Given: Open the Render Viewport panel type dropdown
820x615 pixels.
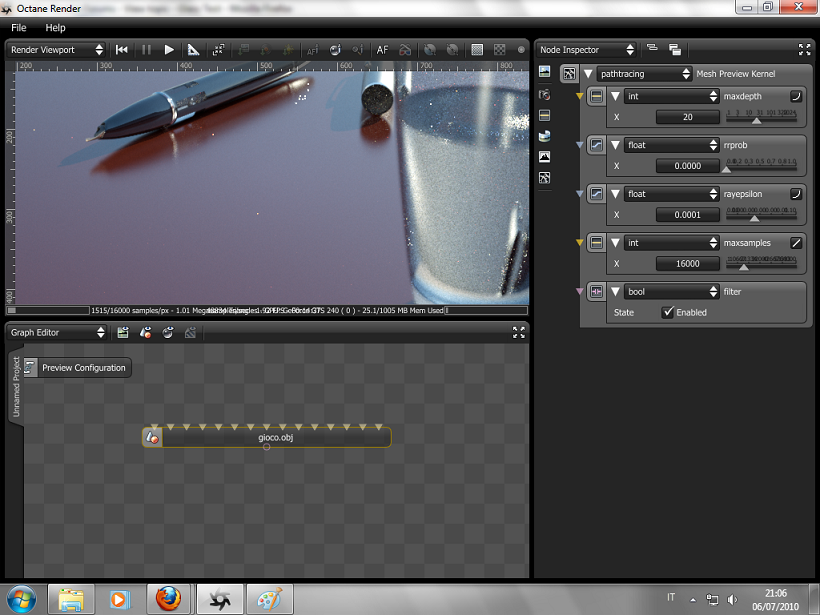Looking at the screenshot, I should point(55,50).
